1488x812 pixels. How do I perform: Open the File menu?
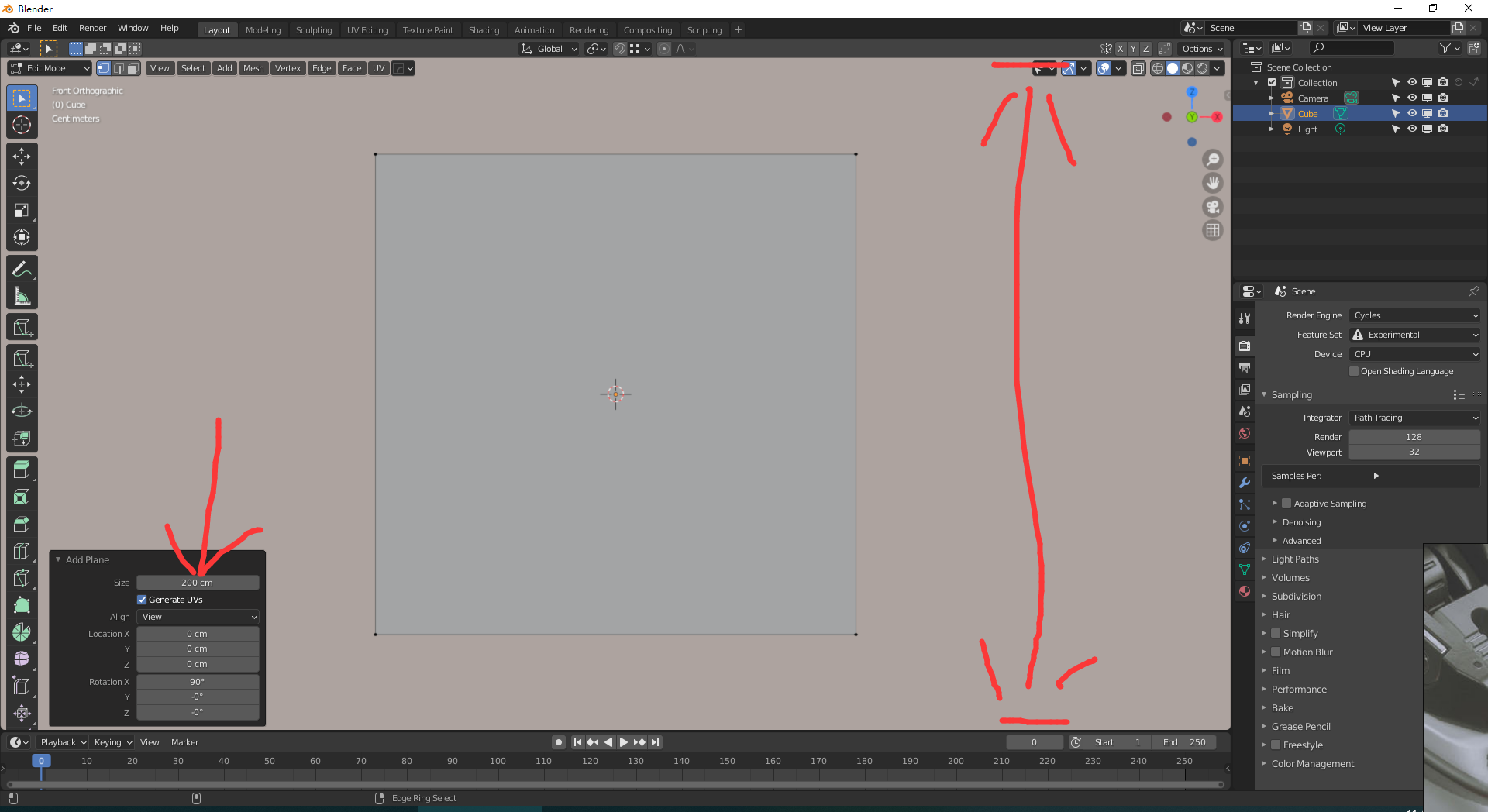[x=34, y=28]
